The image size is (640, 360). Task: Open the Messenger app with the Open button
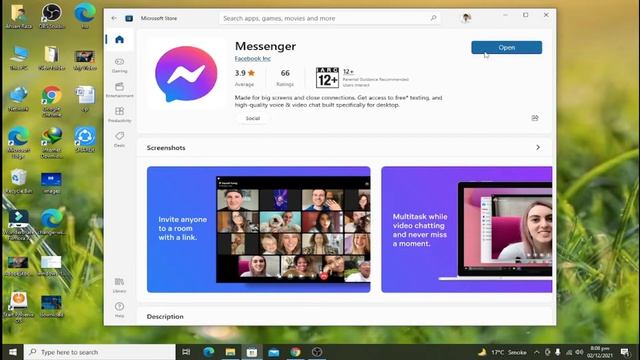(x=507, y=47)
